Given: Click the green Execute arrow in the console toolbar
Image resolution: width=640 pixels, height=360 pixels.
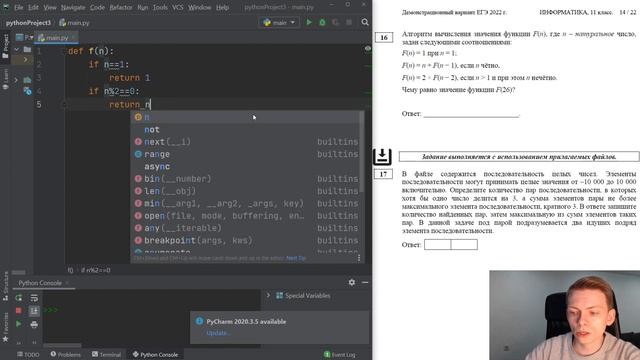Looking at the screenshot, I should click(x=19, y=324).
